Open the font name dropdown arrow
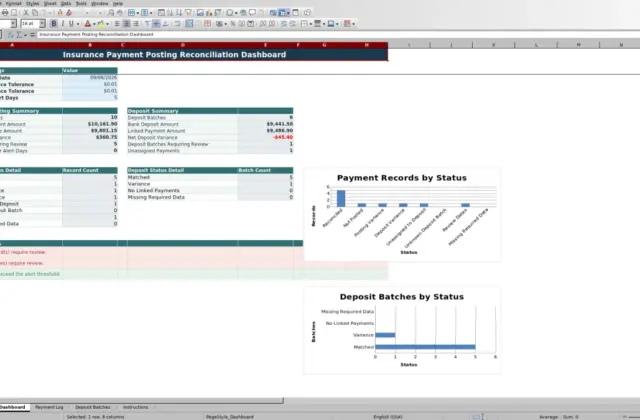Screen dimensions: 640x420 13,24
